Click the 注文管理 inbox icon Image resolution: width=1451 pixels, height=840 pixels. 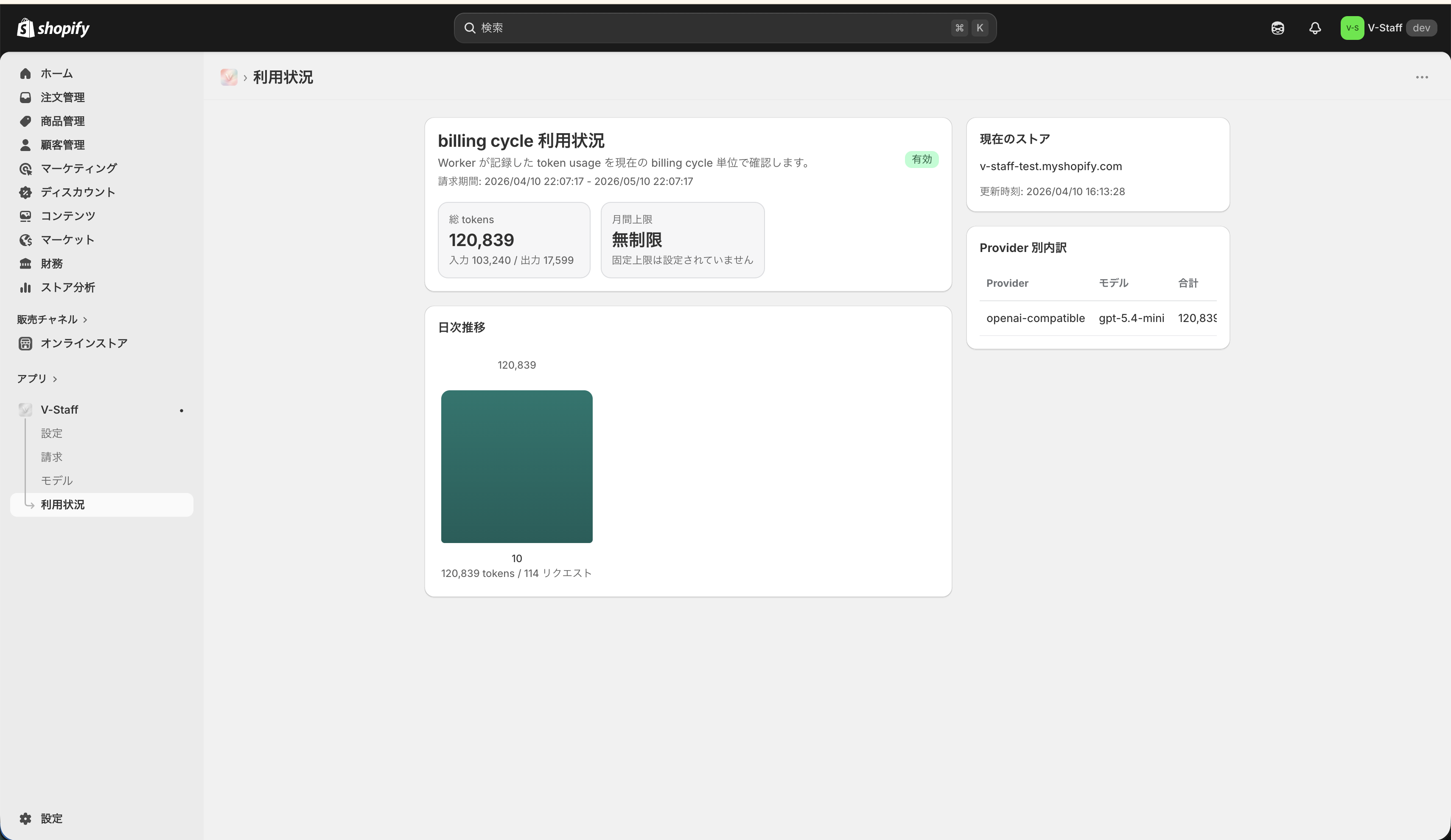coord(25,97)
